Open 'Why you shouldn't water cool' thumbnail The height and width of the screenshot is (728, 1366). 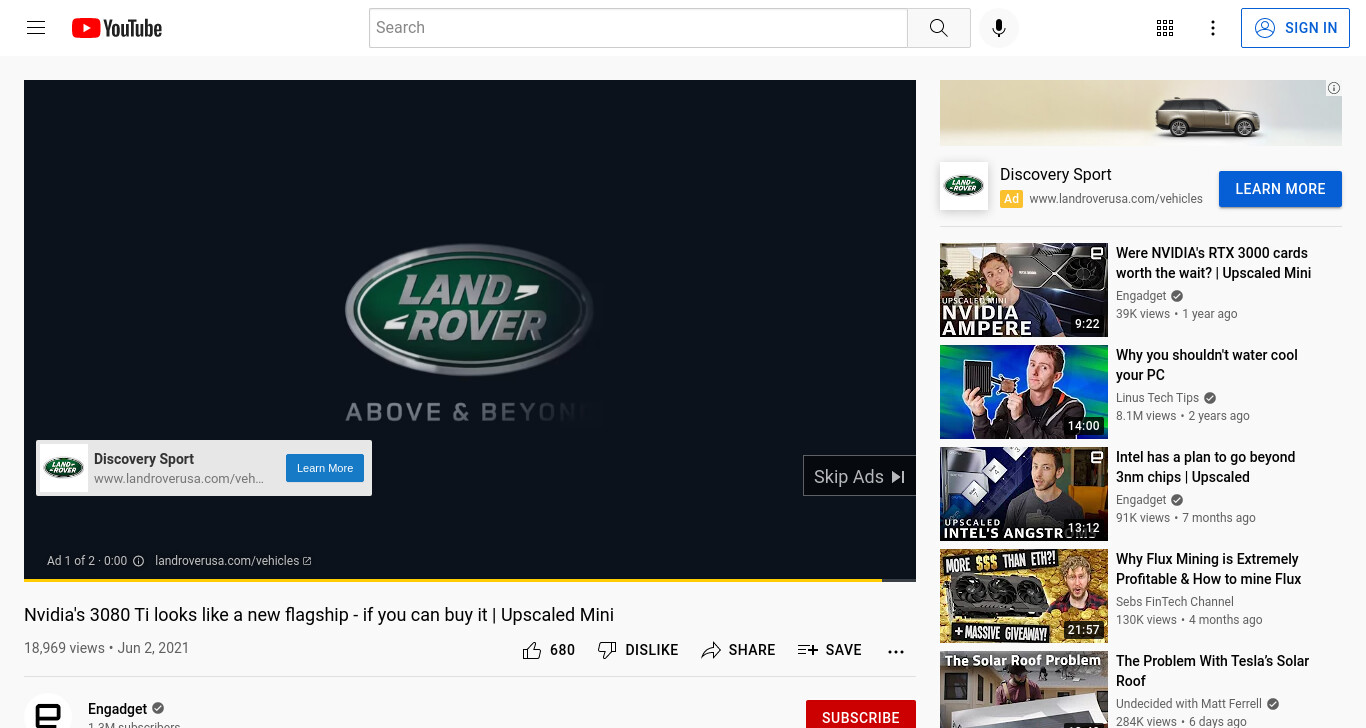pos(1024,392)
